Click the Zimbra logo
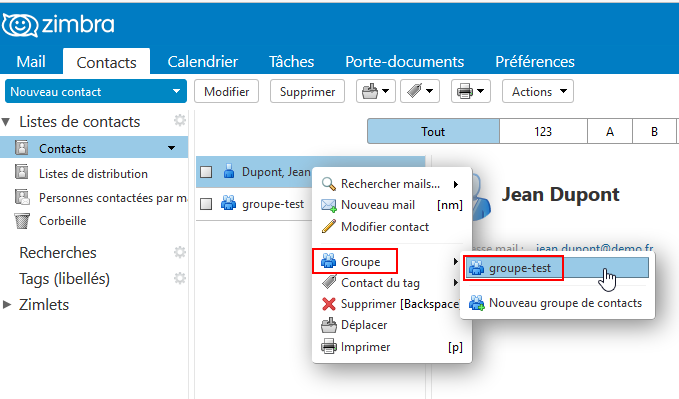Screen dimensions: 679x399 point(58,25)
